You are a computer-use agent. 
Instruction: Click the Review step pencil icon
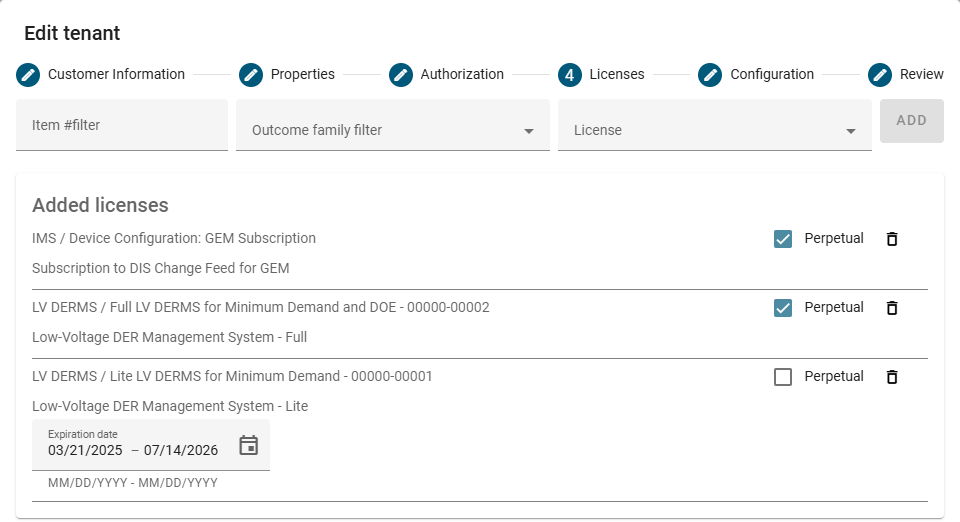click(880, 75)
